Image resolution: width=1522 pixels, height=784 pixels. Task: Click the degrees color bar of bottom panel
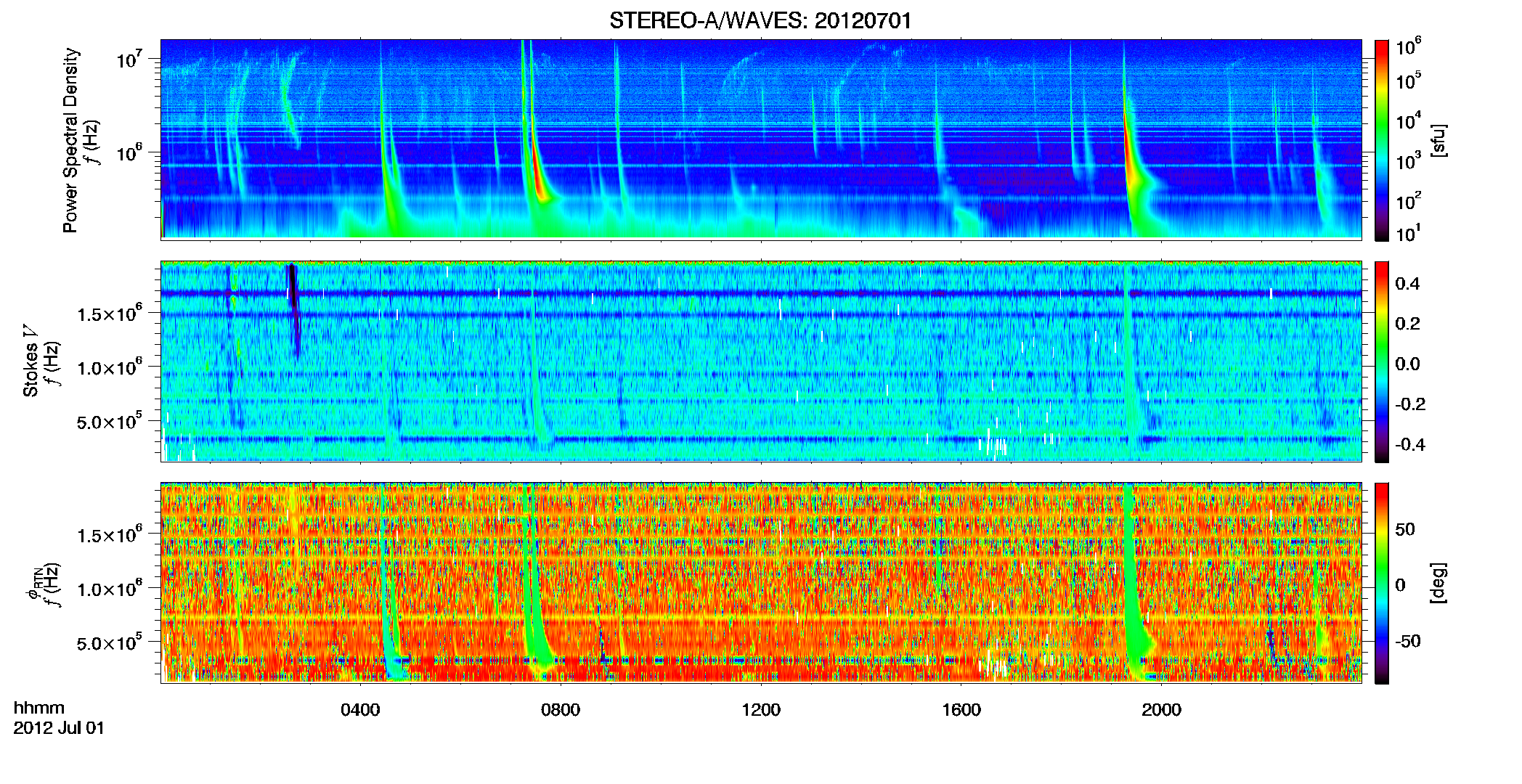(x=1382, y=583)
